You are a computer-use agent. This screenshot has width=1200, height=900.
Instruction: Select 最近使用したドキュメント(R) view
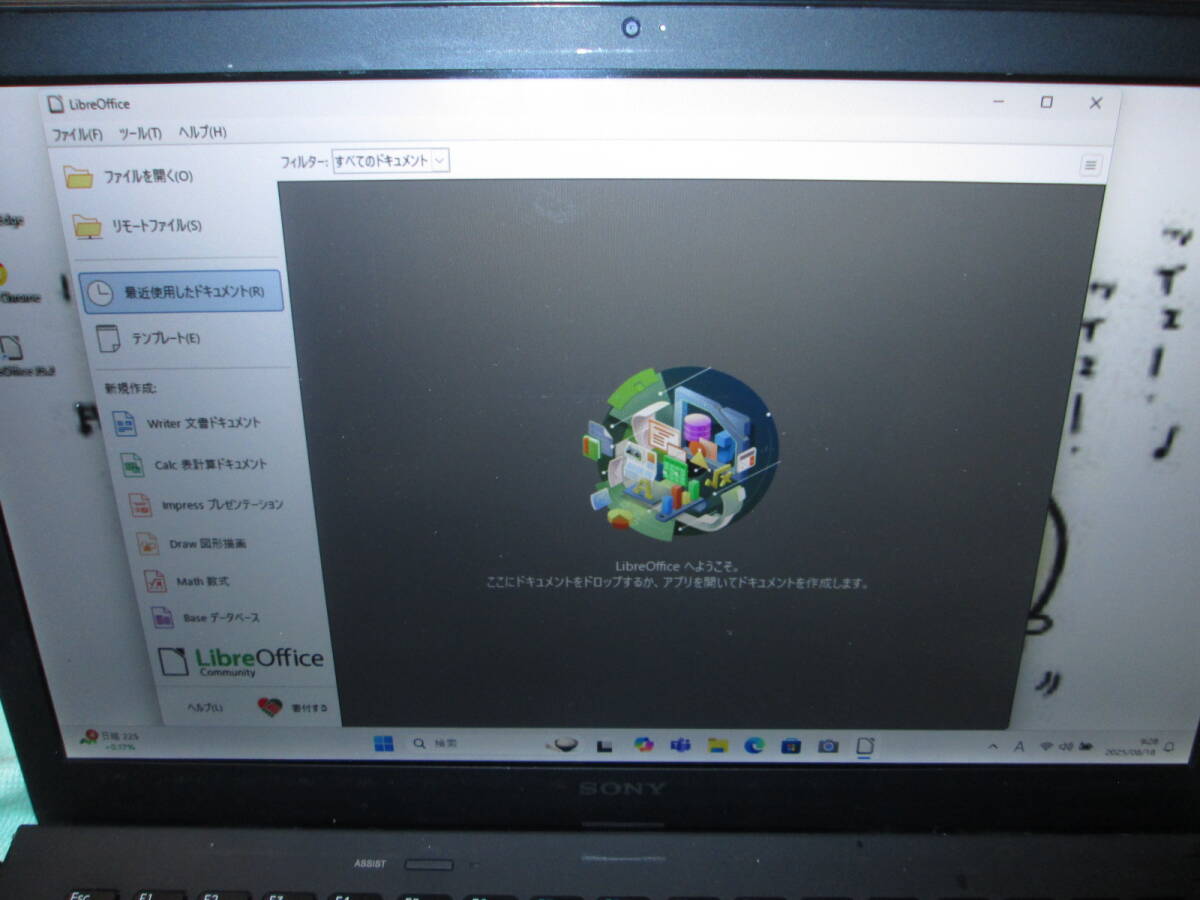[180, 292]
